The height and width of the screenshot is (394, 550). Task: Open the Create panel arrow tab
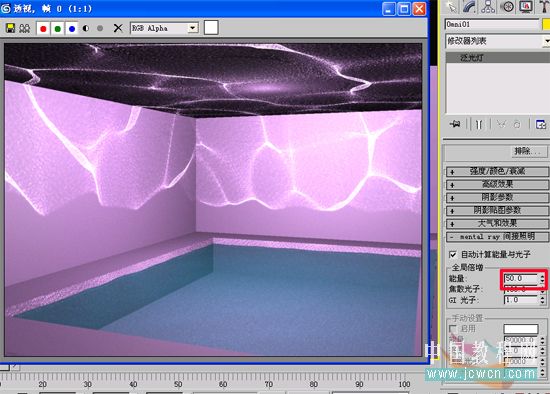(451, 7)
